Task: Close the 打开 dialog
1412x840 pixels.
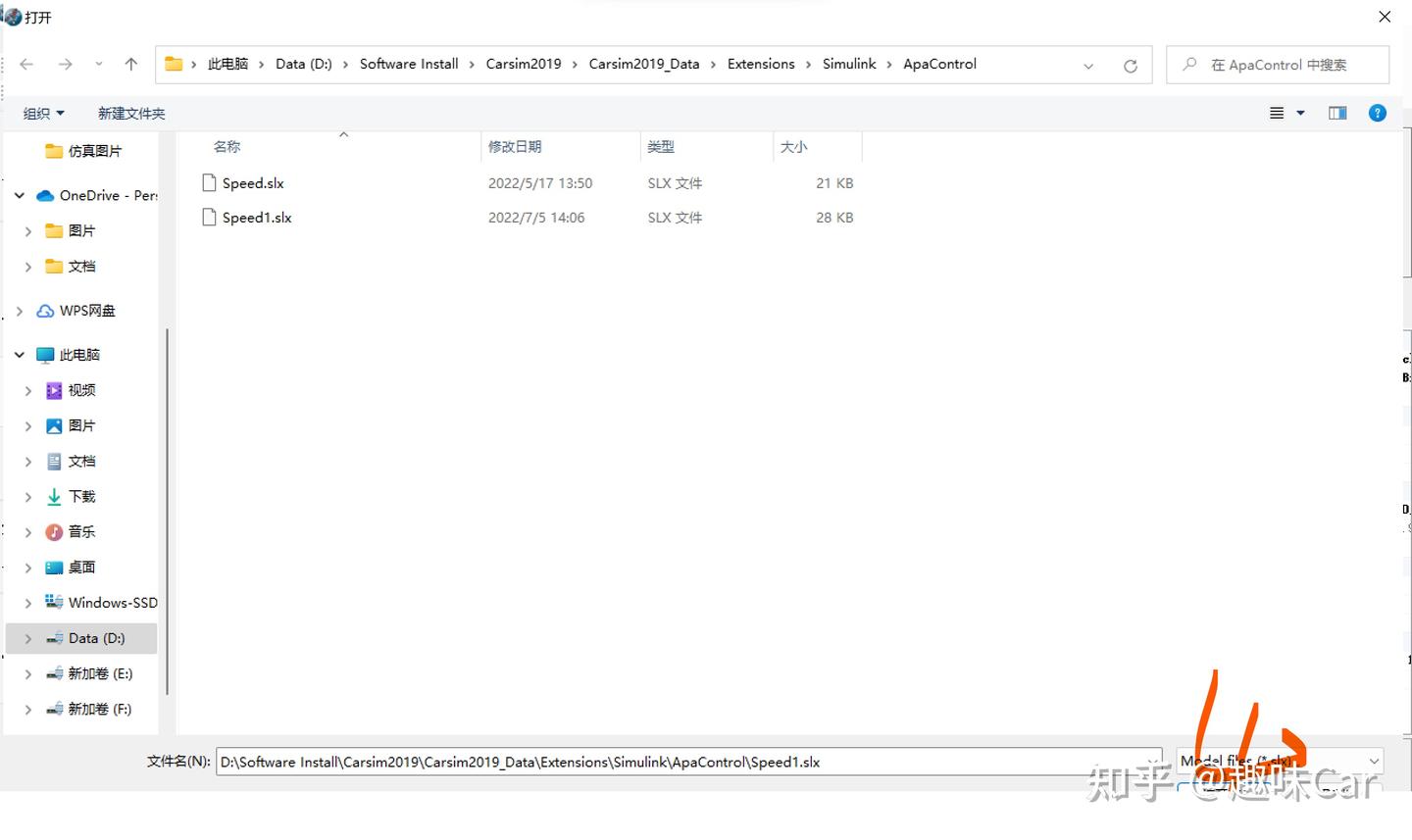Action: pyautogui.click(x=1385, y=17)
